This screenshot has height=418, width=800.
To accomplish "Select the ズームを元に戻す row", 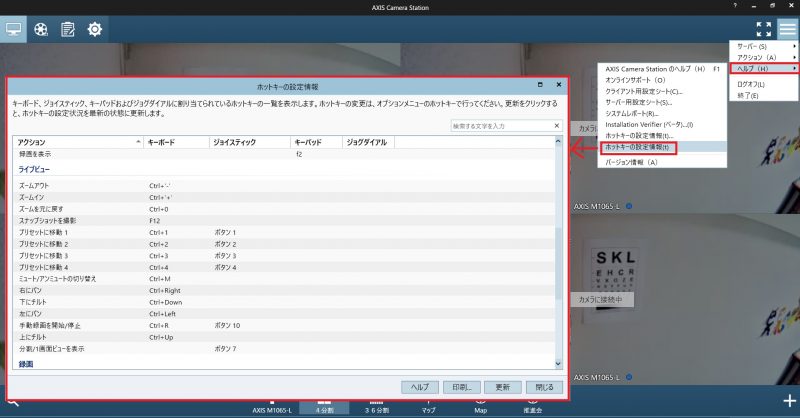I will click(284, 209).
